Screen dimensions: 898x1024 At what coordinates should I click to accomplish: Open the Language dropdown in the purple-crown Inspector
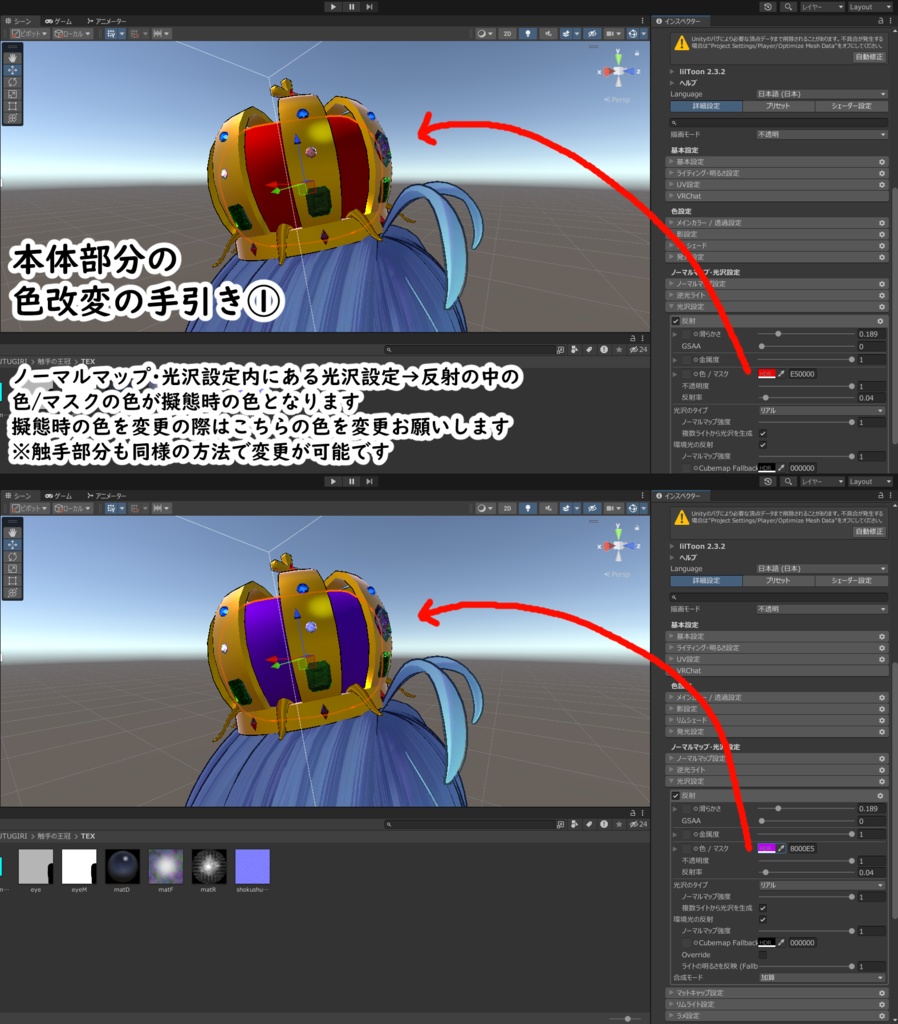pos(822,569)
